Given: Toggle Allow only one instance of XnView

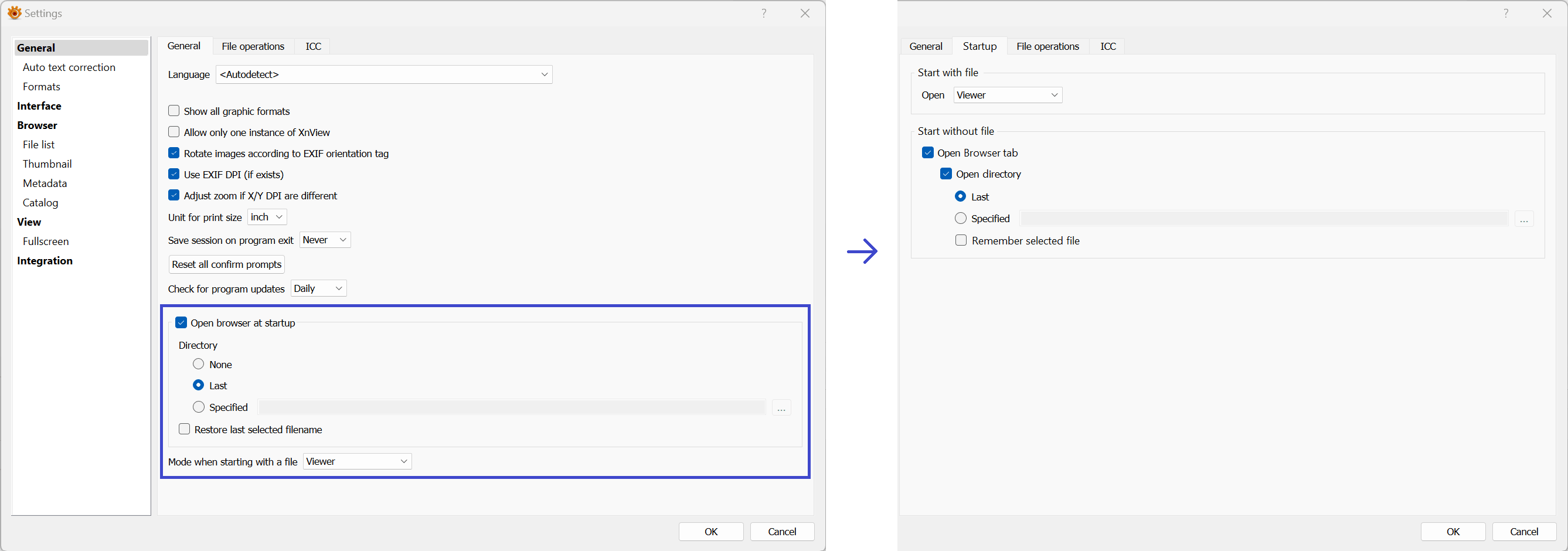Looking at the screenshot, I should (x=174, y=132).
